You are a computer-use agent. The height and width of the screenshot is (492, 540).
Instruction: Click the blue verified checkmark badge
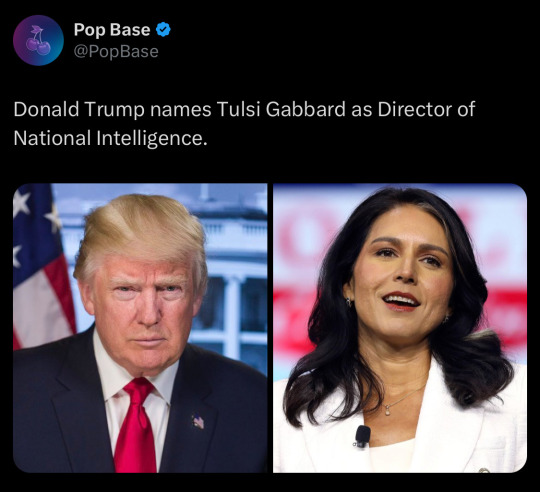[x=163, y=30]
